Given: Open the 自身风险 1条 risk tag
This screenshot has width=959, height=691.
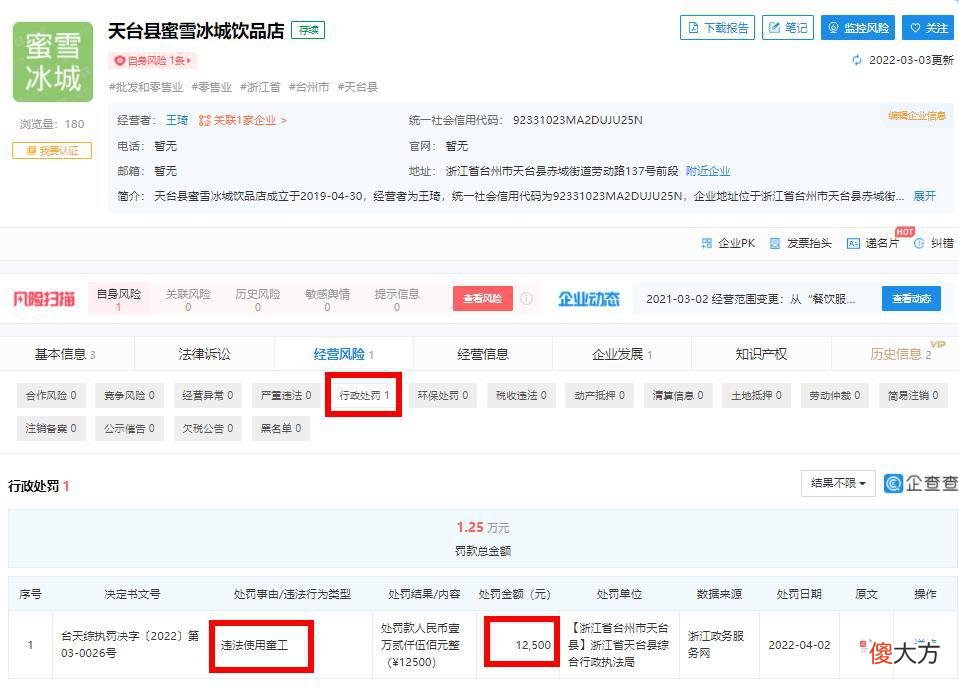Looking at the screenshot, I should 153,61.
